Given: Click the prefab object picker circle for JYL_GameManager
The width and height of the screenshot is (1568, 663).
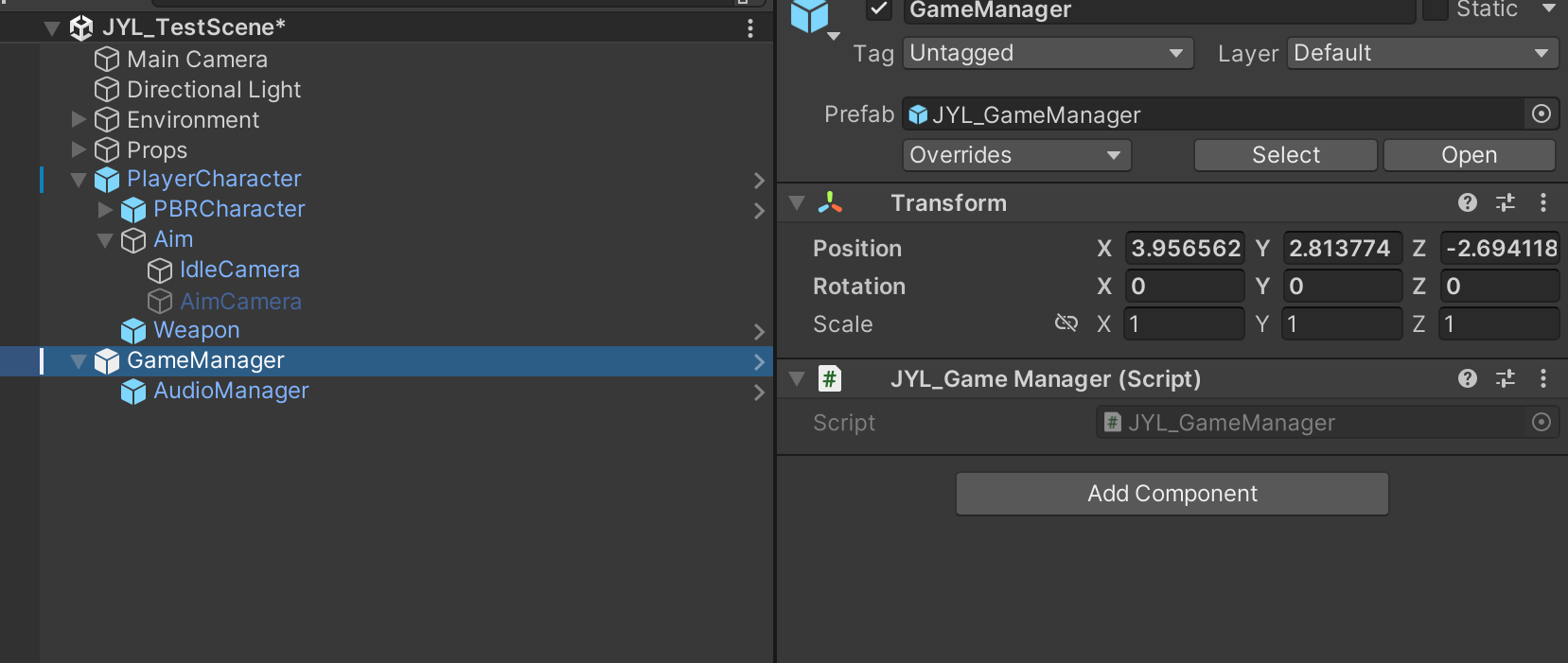Looking at the screenshot, I should (x=1542, y=114).
